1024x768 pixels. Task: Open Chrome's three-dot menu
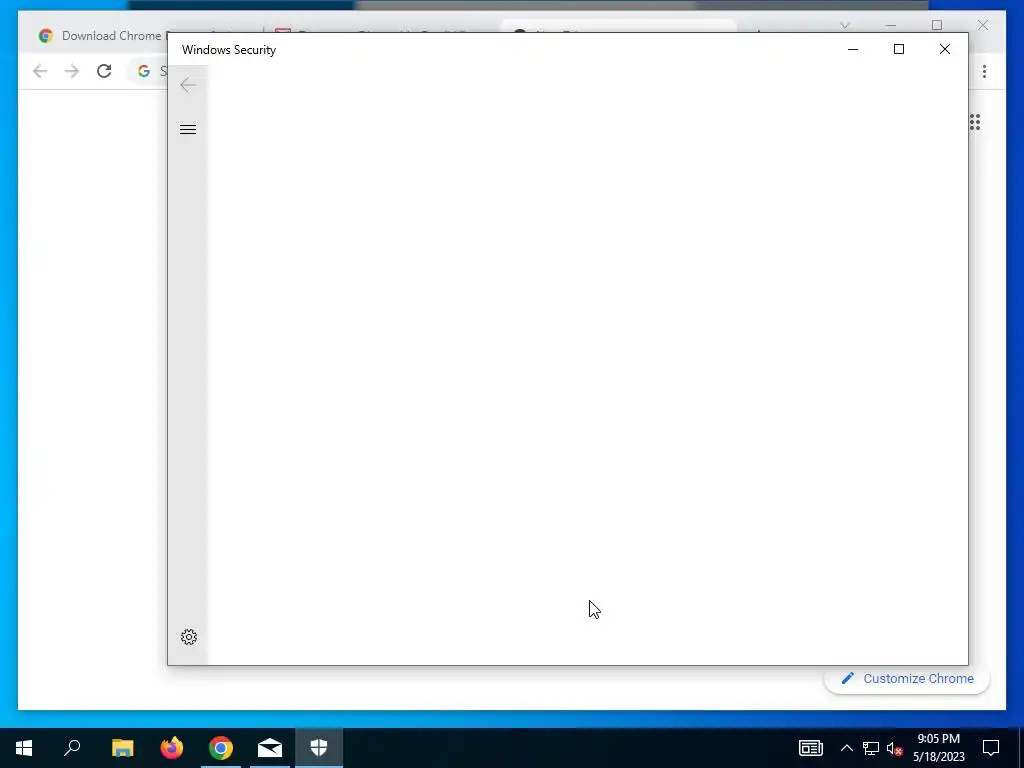pos(984,71)
